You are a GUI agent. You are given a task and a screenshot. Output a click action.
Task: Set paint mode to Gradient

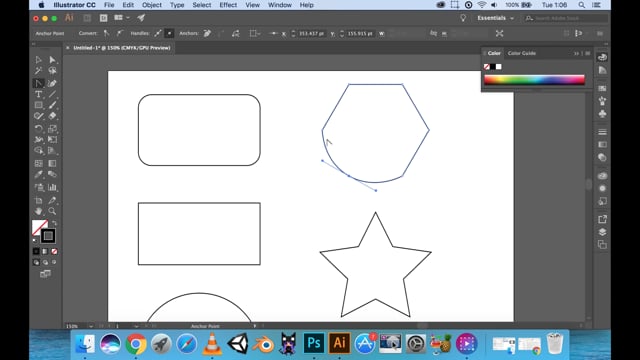pyautogui.click(x=45, y=251)
